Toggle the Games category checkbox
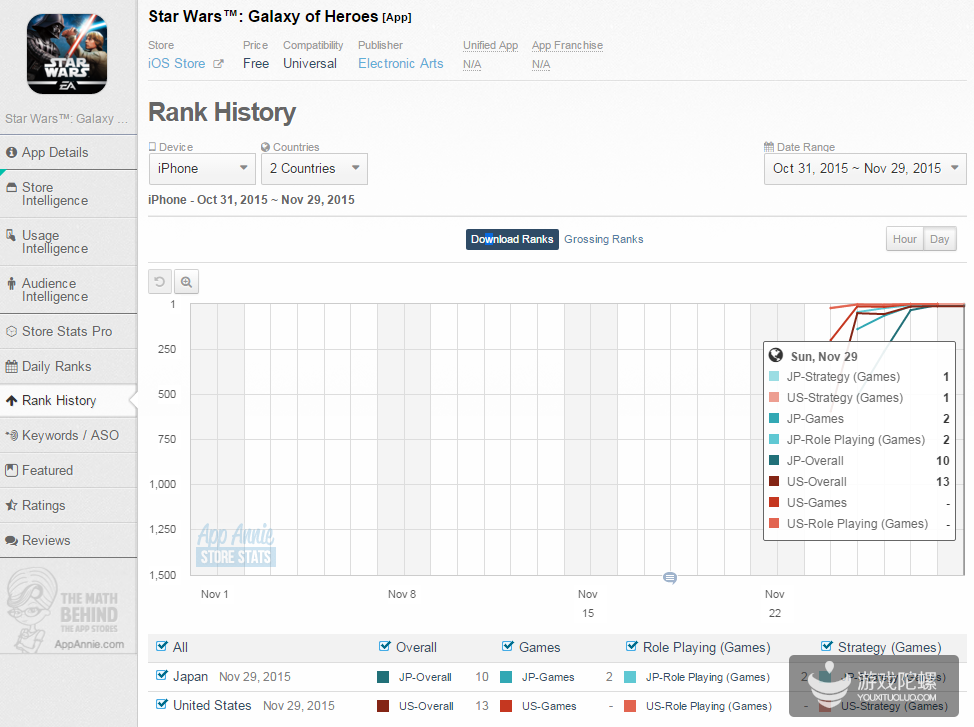974x727 pixels. 507,646
